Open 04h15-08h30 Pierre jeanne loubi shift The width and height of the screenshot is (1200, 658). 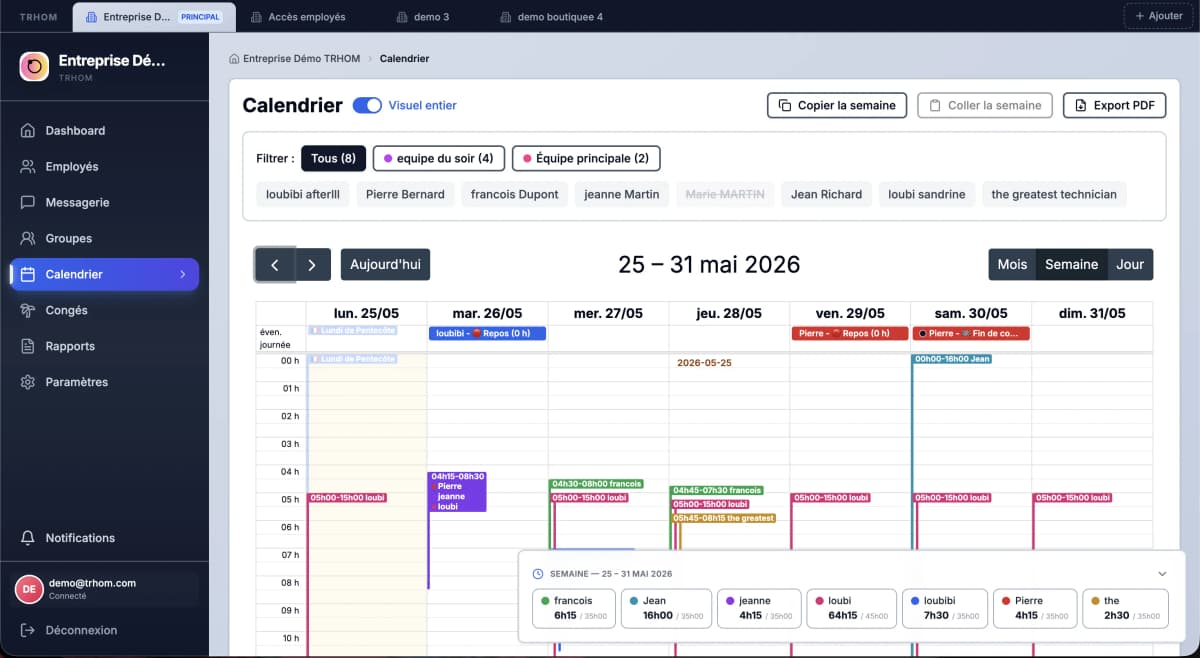457,492
